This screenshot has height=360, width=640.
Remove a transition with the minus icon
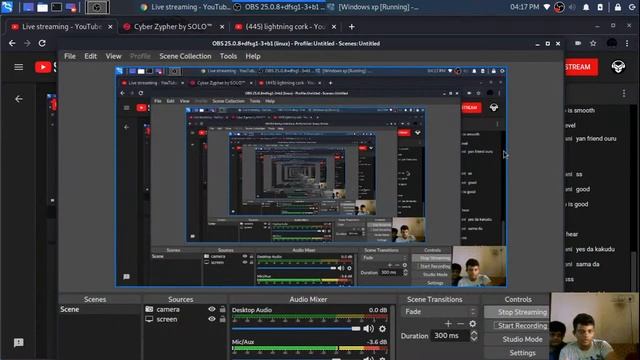pyautogui.click(x=460, y=323)
